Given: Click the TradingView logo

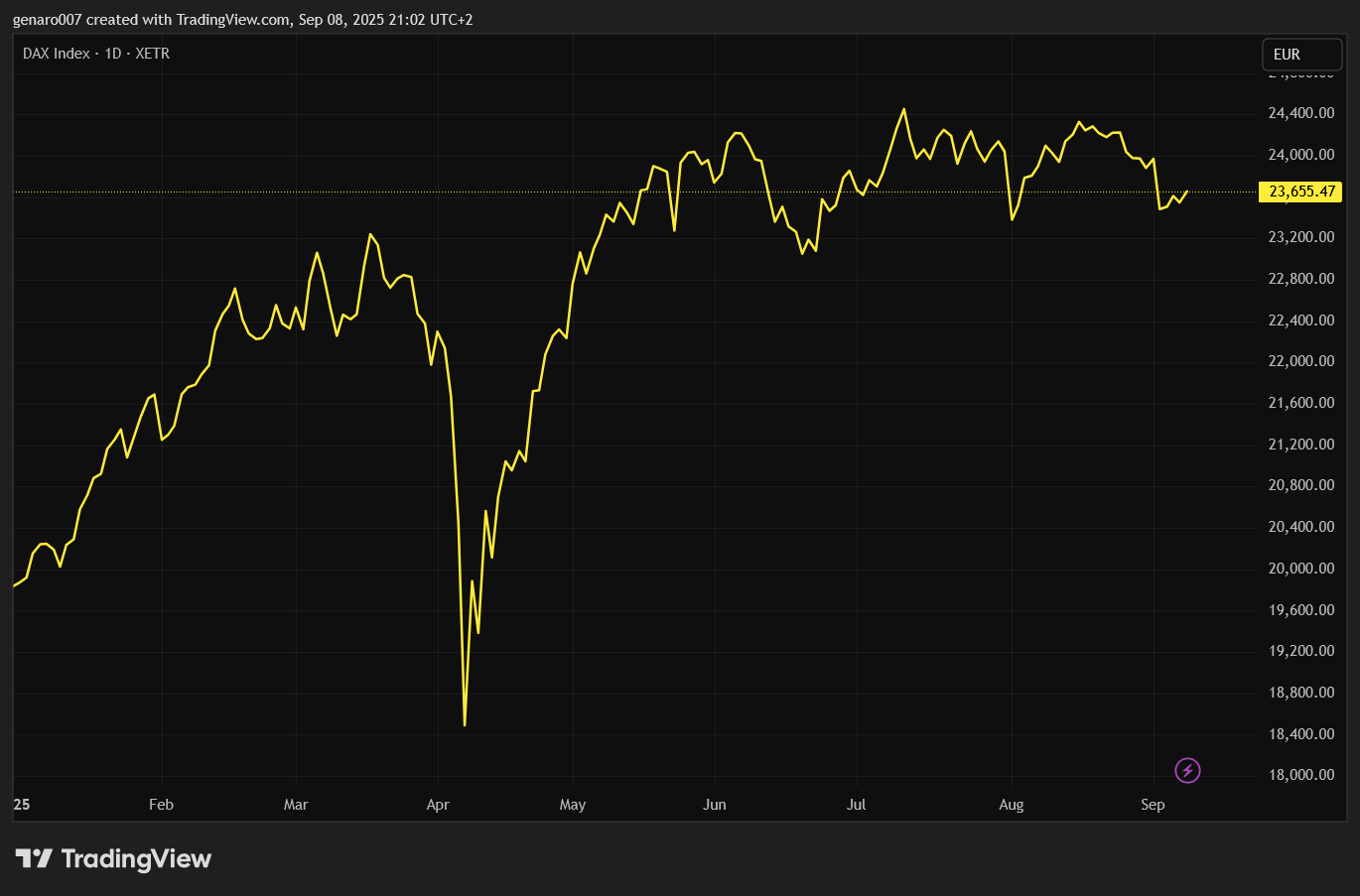Looking at the screenshot, I should (37, 858).
